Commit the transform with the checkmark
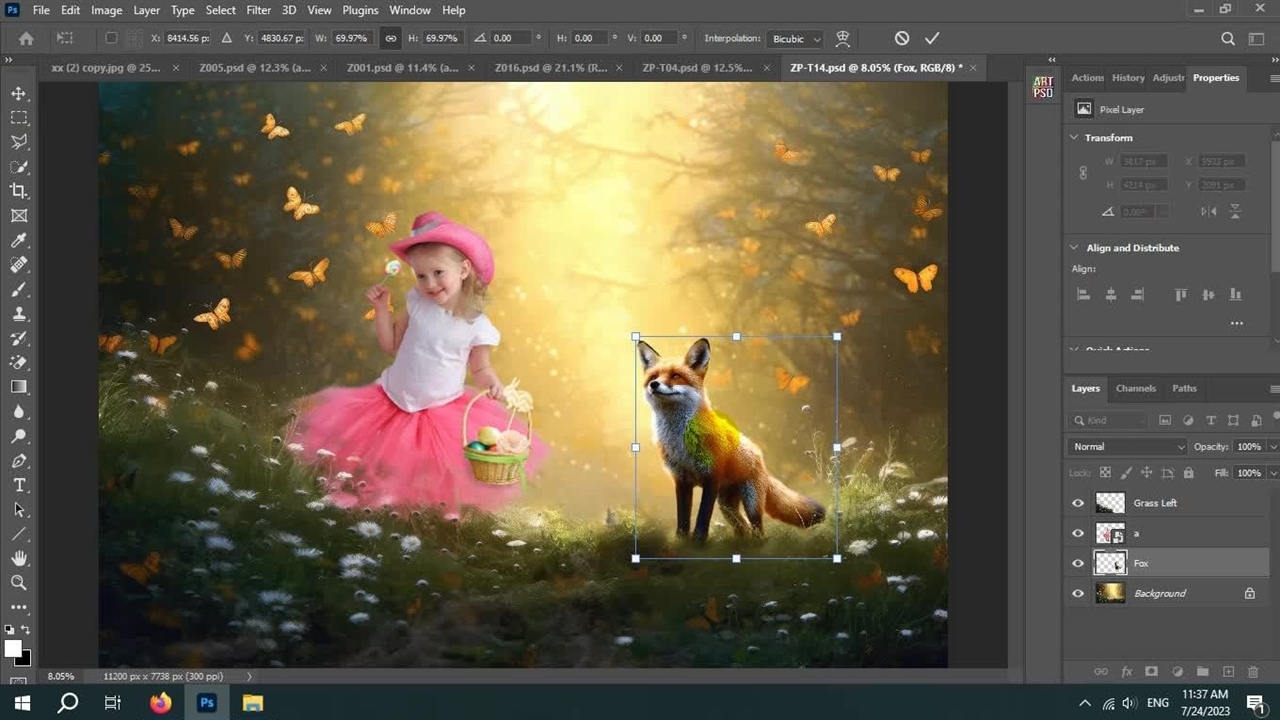The image size is (1280, 720). tap(932, 38)
